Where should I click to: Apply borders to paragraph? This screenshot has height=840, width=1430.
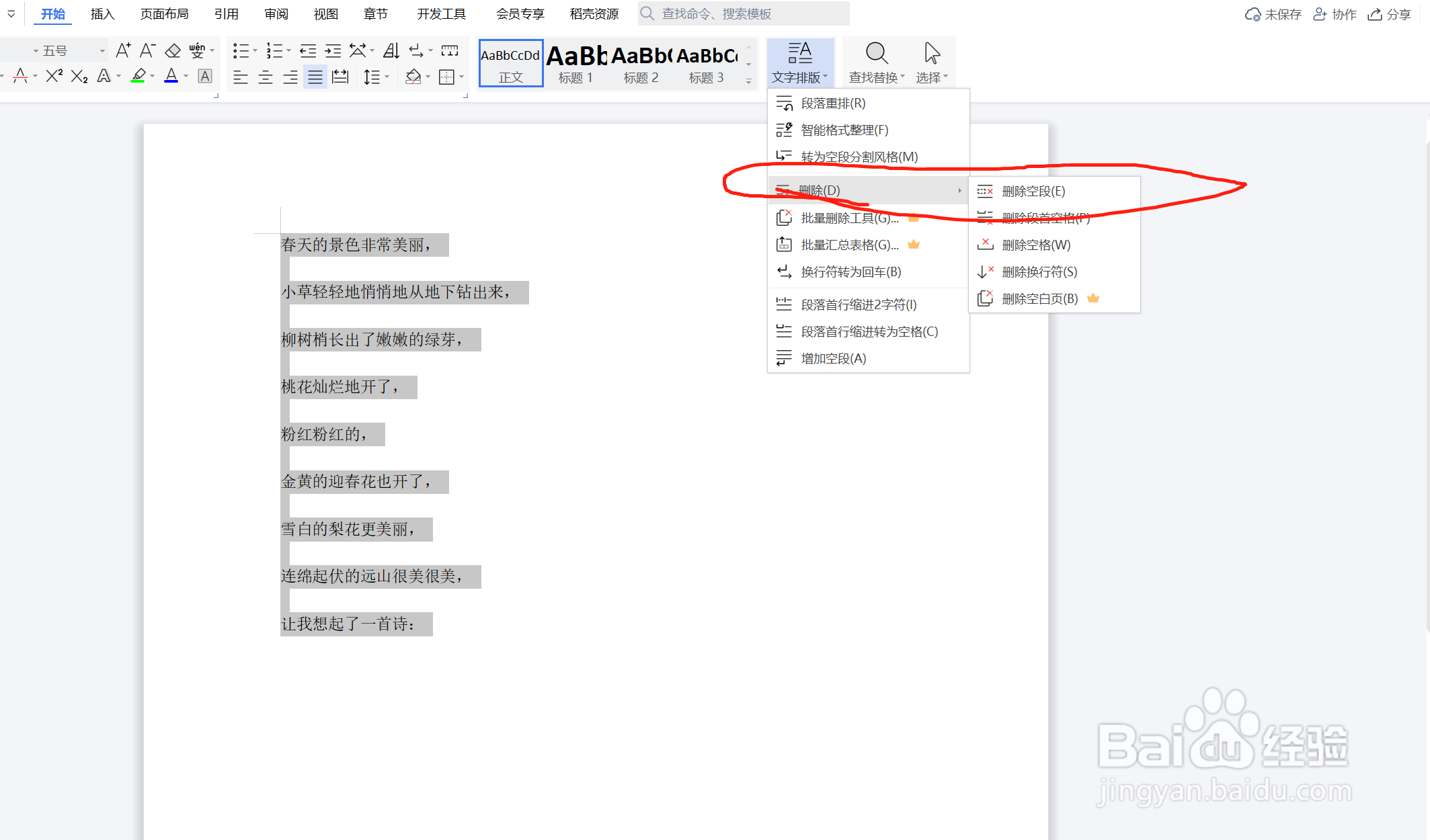[446, 77]
